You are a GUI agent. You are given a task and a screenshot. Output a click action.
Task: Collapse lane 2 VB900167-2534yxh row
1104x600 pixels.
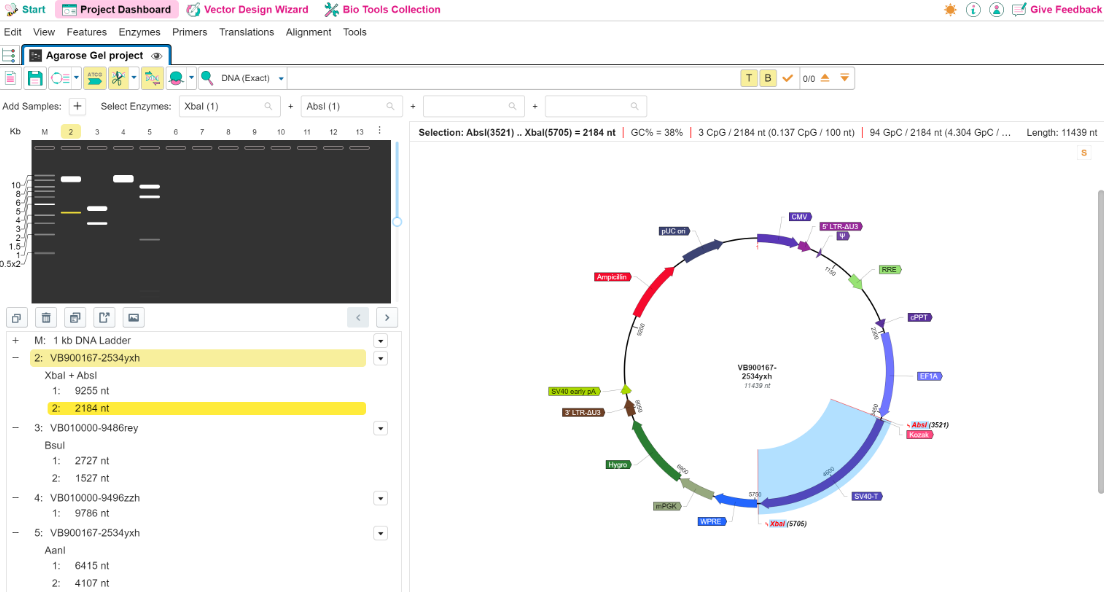(15, 358)
